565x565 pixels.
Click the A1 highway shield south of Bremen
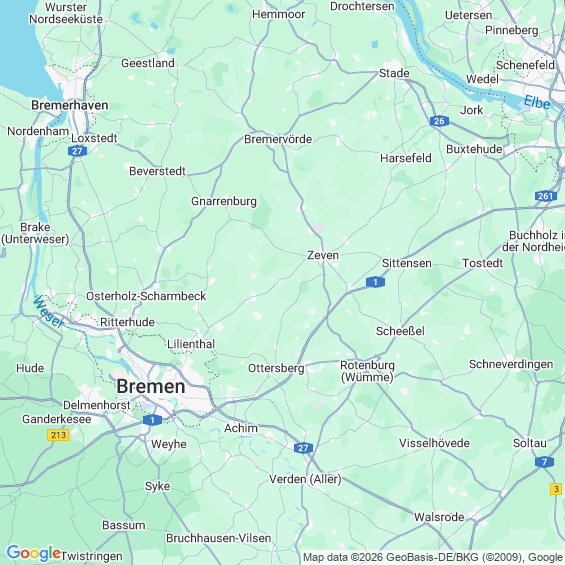click(x=152, y=420)
